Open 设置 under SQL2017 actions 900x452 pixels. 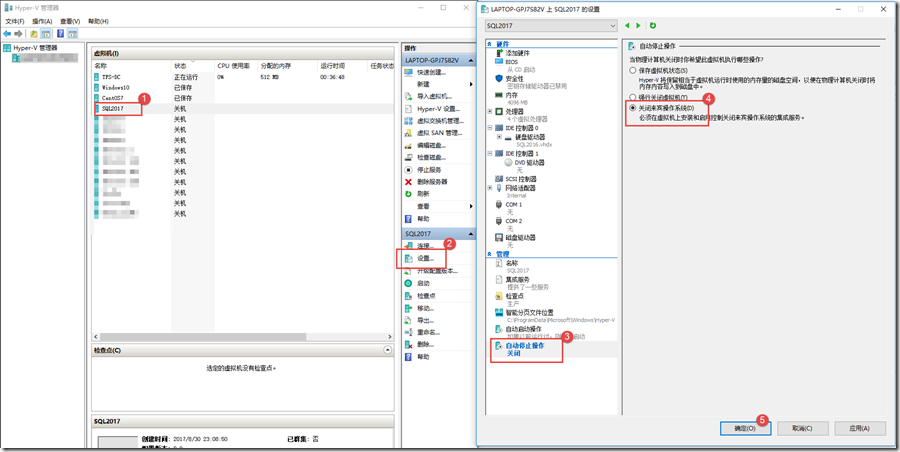coord(425,258)
